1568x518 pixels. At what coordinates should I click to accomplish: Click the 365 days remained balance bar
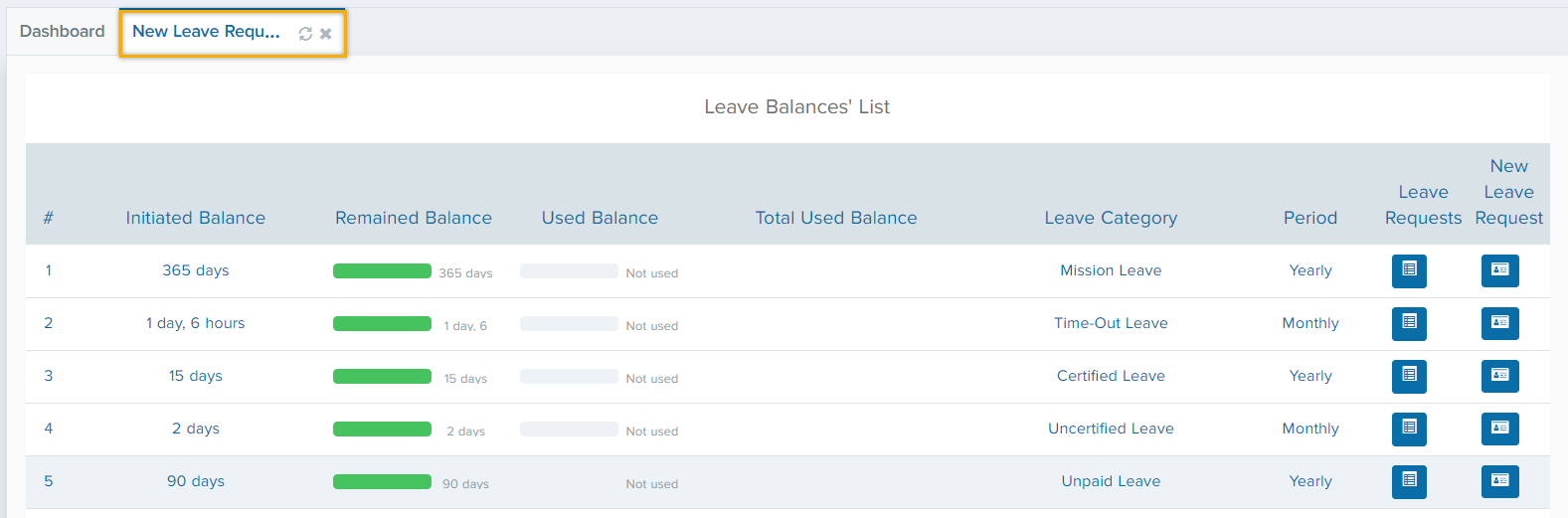point(382,271)
